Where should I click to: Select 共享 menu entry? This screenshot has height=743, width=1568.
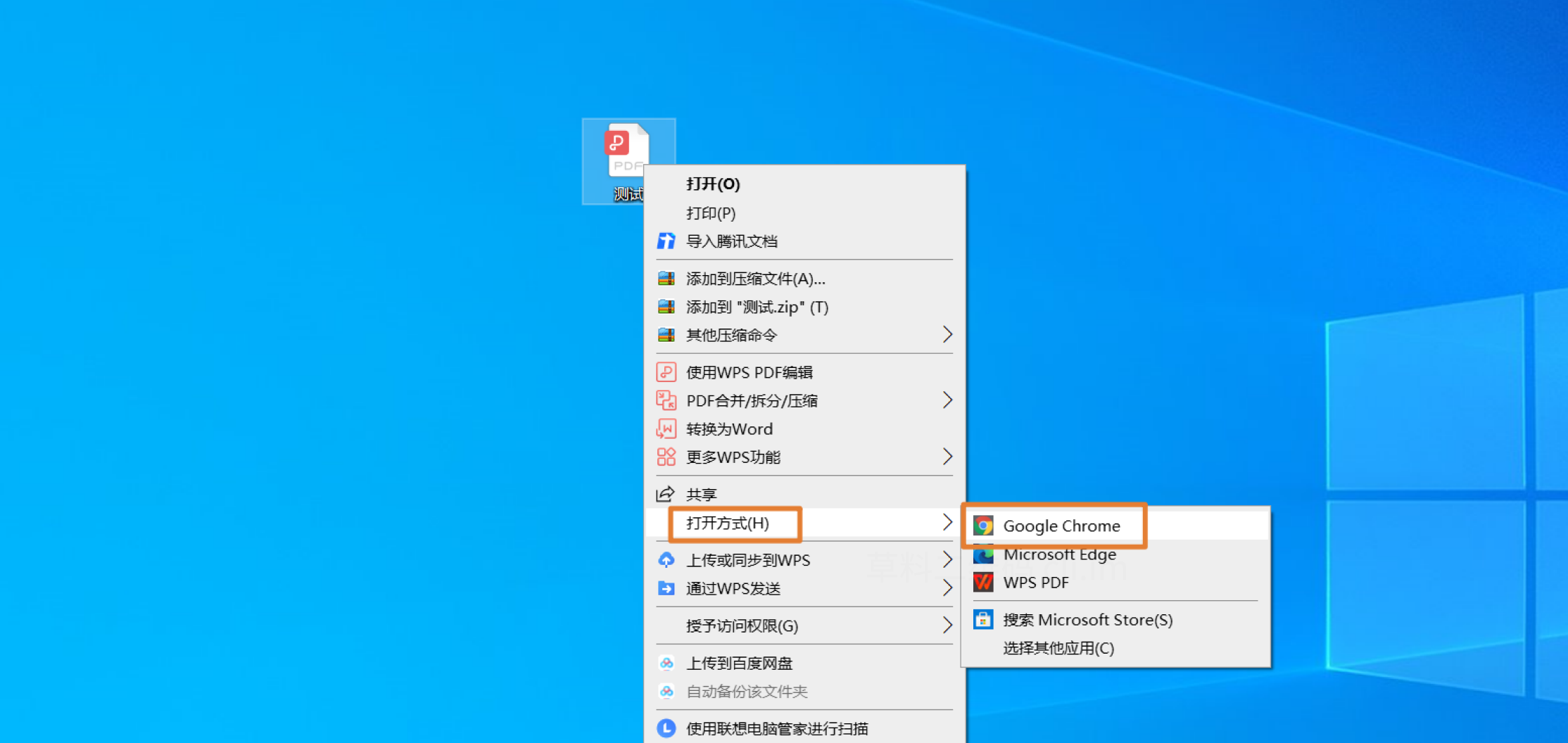pyautogui.click(x=804, y=494)
